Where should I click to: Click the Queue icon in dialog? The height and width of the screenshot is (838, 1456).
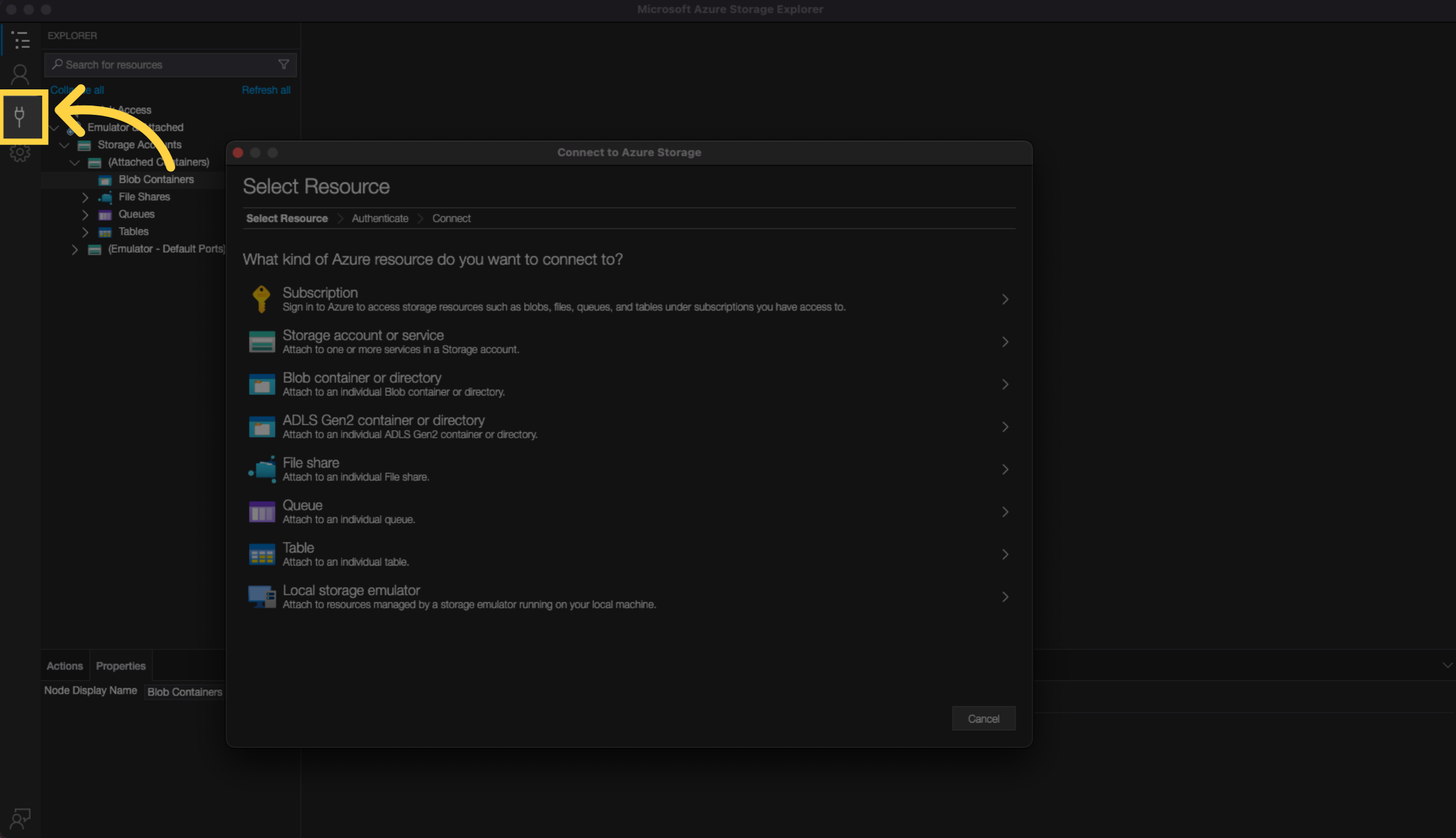[x=261, y=512]
